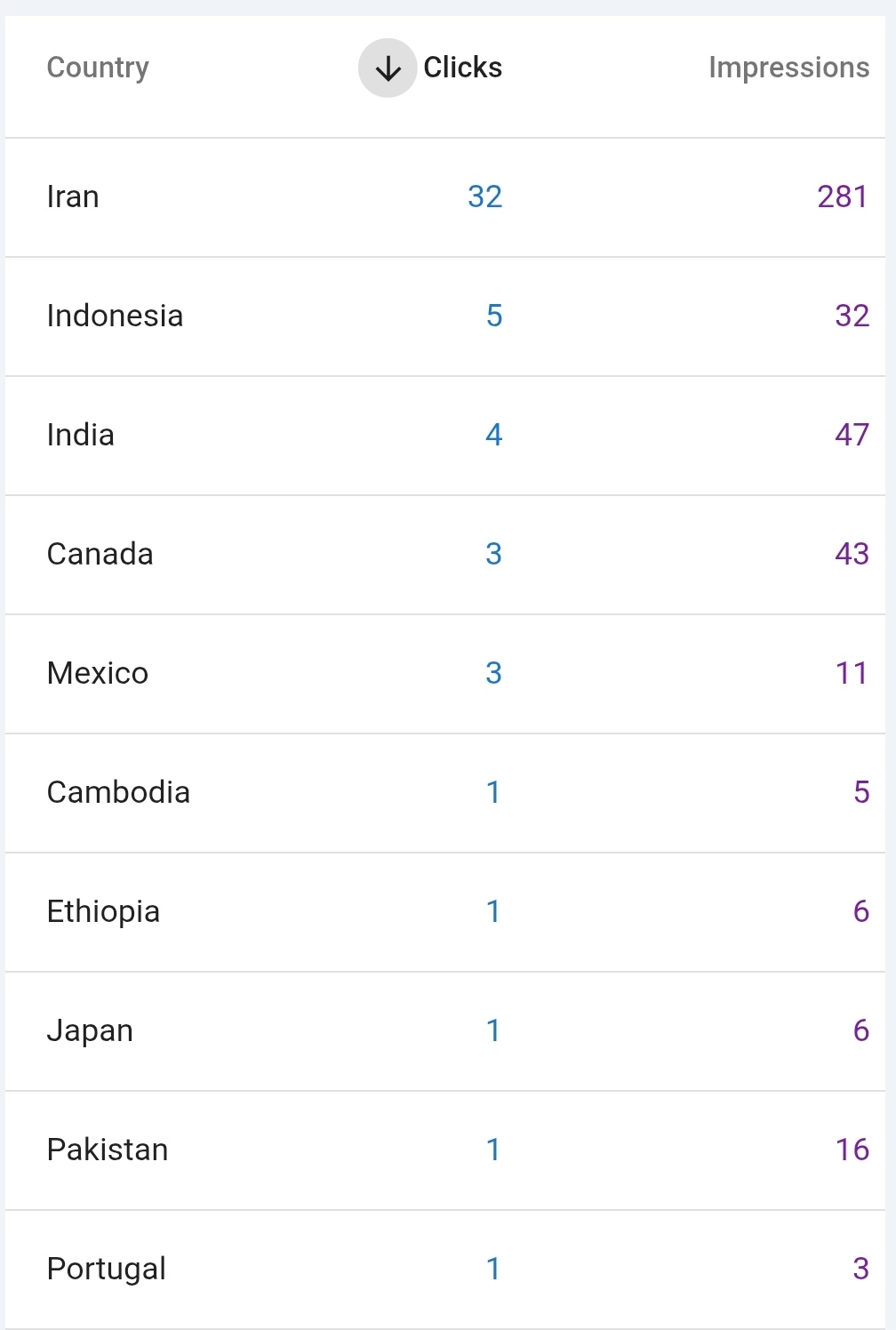
Task: Click the sort arrow icon beside Clicks
Action: pyautogui.click(x=388, y=68)
